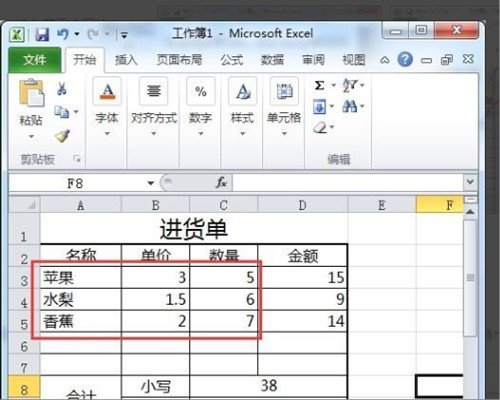
Task: Select the cell with value 1.5
Action: (156, 299)
